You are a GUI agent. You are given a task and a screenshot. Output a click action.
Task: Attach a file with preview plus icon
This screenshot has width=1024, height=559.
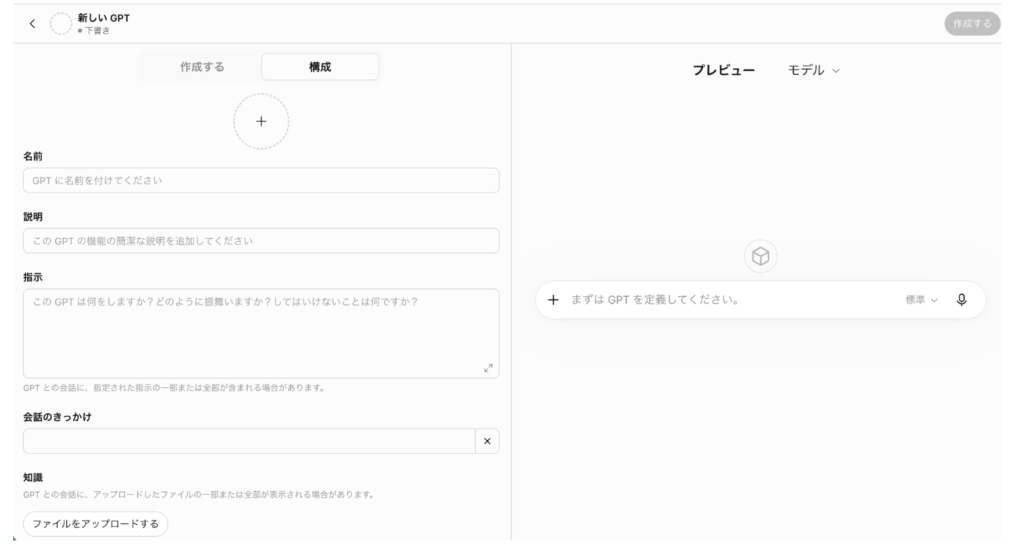point(553,300)
